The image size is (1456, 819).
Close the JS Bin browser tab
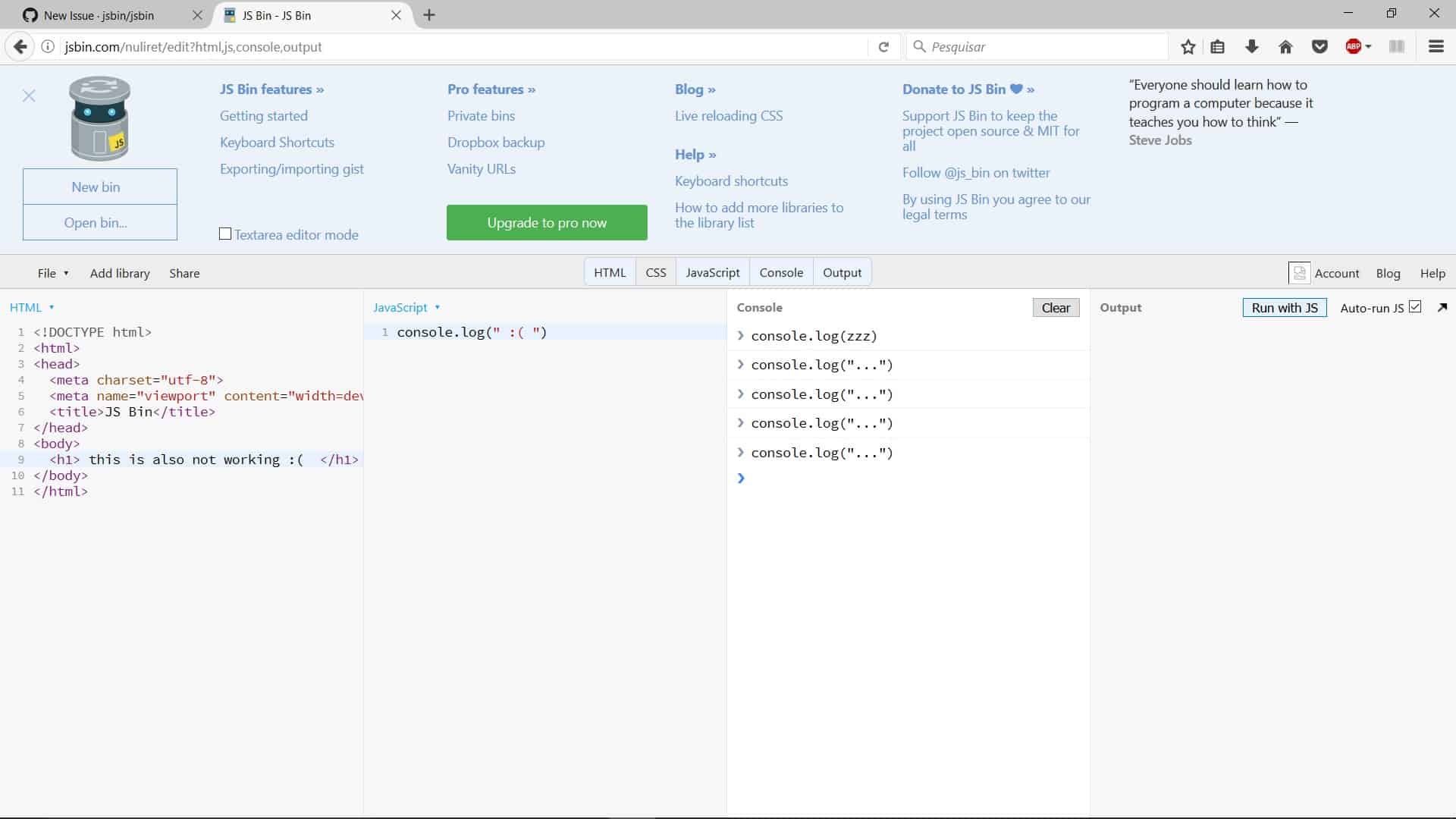[x=396, y=15]
